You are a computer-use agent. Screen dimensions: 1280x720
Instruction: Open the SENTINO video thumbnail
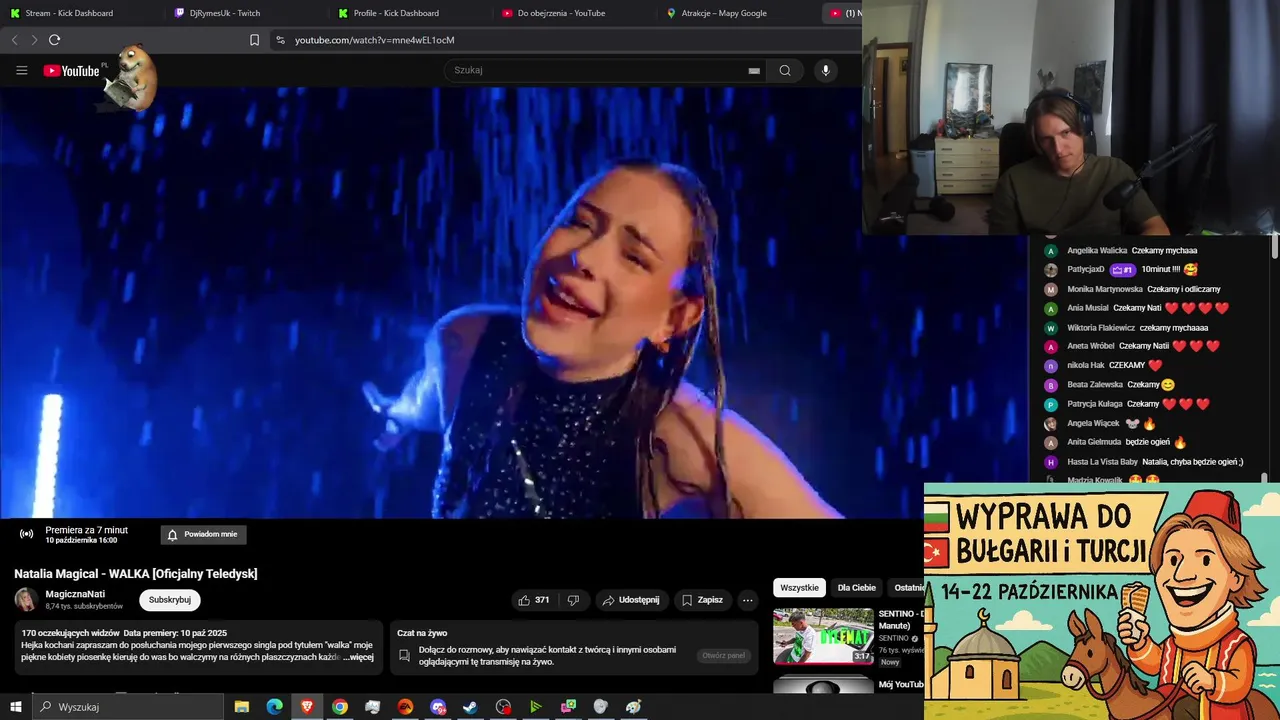tap(823, 636)
